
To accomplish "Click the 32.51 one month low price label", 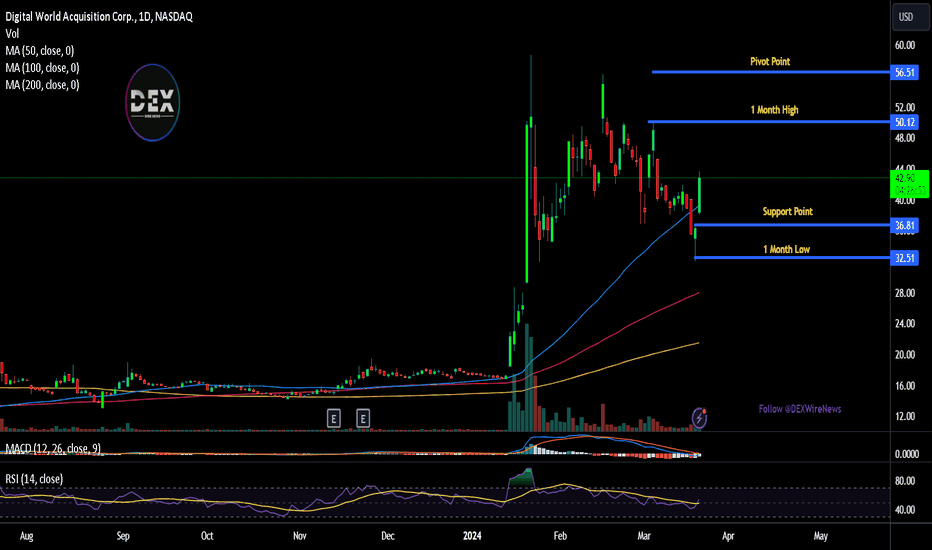I will [905, 258].
